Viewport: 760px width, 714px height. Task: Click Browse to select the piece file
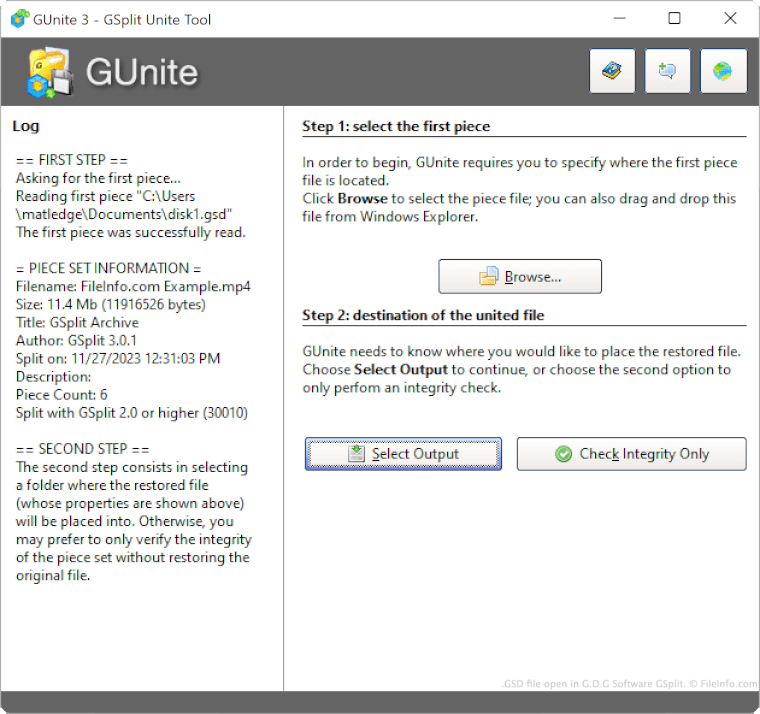(x=520, y=276)
